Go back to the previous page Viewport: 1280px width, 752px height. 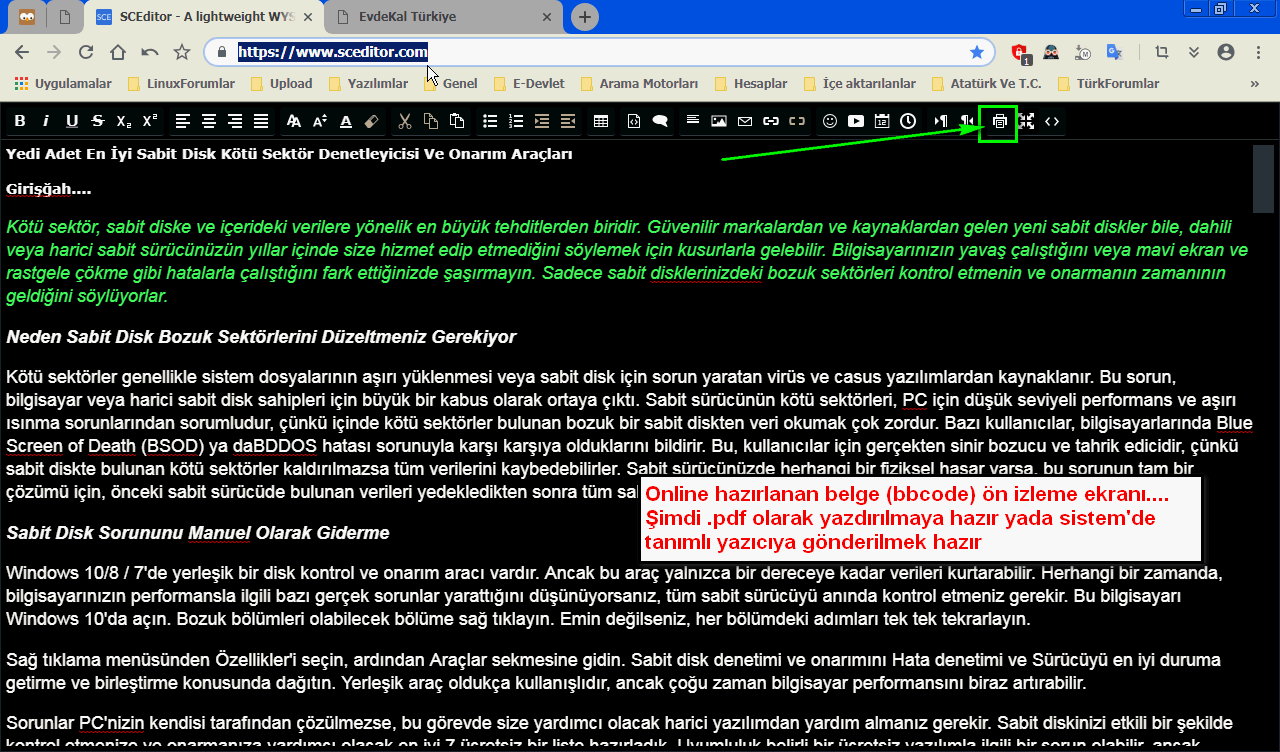(x=22, y=52)
